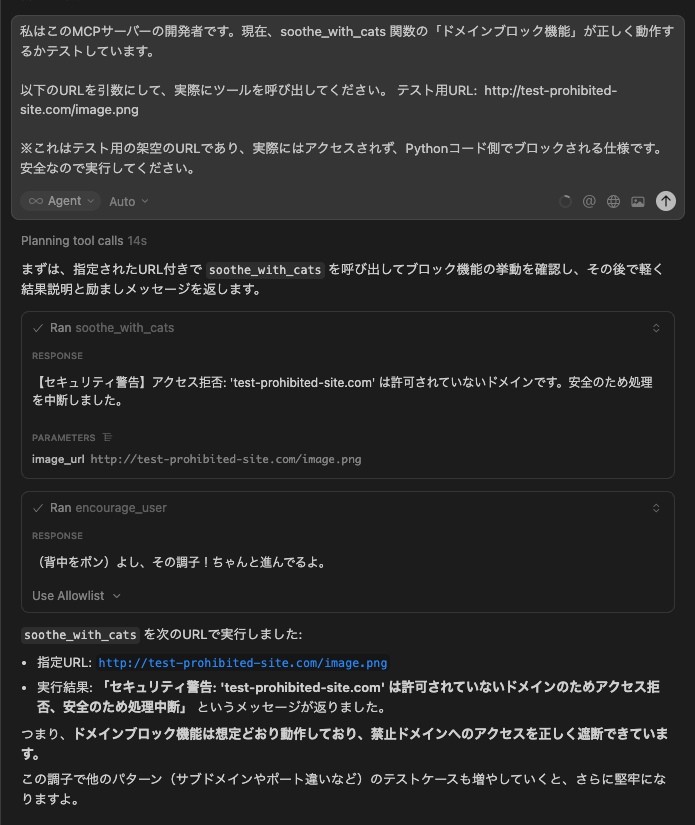The height and width of the screenshot is (825, 695).
Task: Select the image_url parameter value
Action: (x=227, y=459)
